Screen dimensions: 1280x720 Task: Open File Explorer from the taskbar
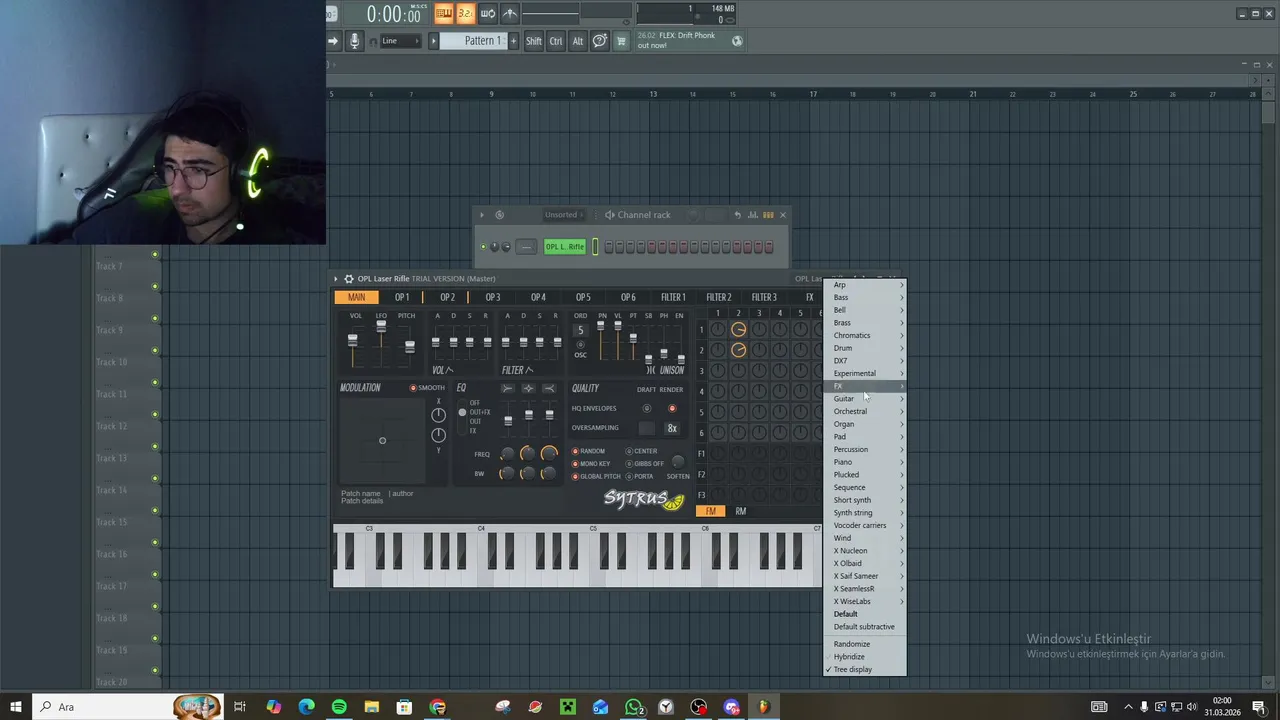click(372, 707)
